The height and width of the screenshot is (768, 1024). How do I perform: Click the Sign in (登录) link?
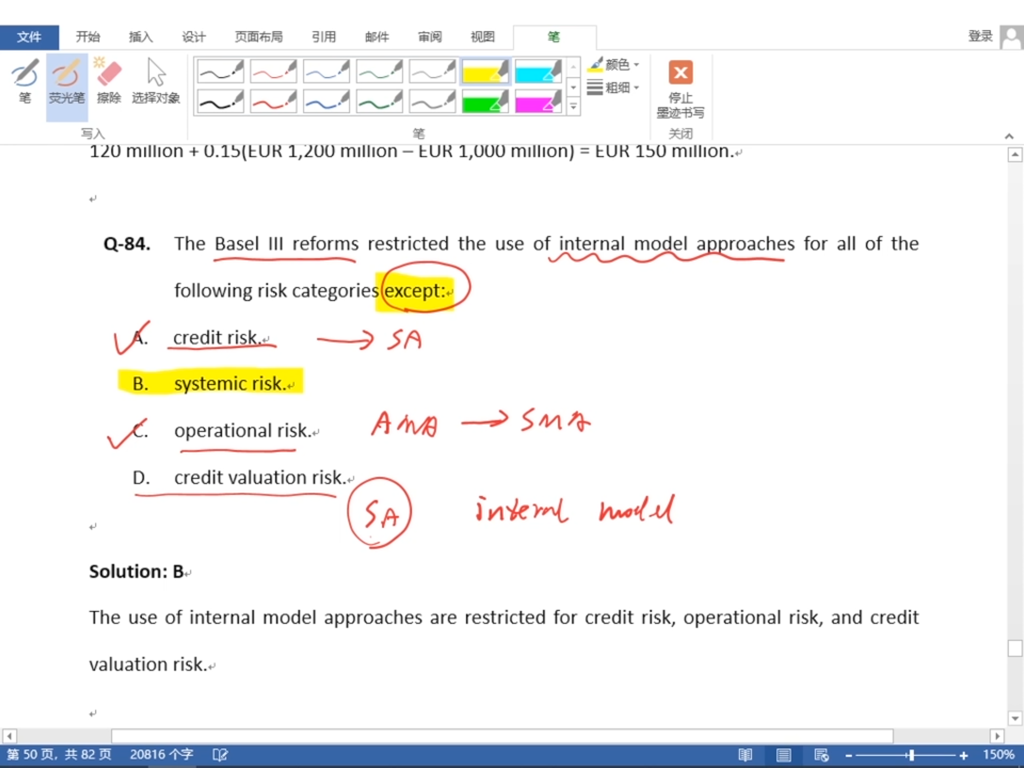pyautogui.click(x=980, y=36)
